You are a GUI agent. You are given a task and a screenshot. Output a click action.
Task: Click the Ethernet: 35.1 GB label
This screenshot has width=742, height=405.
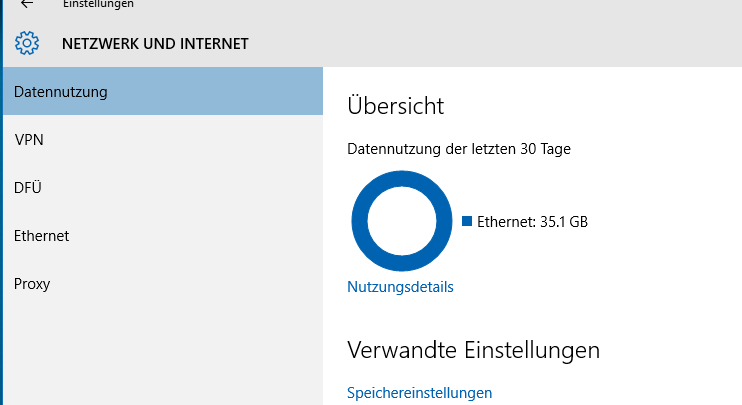pyautogui.click(x=532, y=221)
